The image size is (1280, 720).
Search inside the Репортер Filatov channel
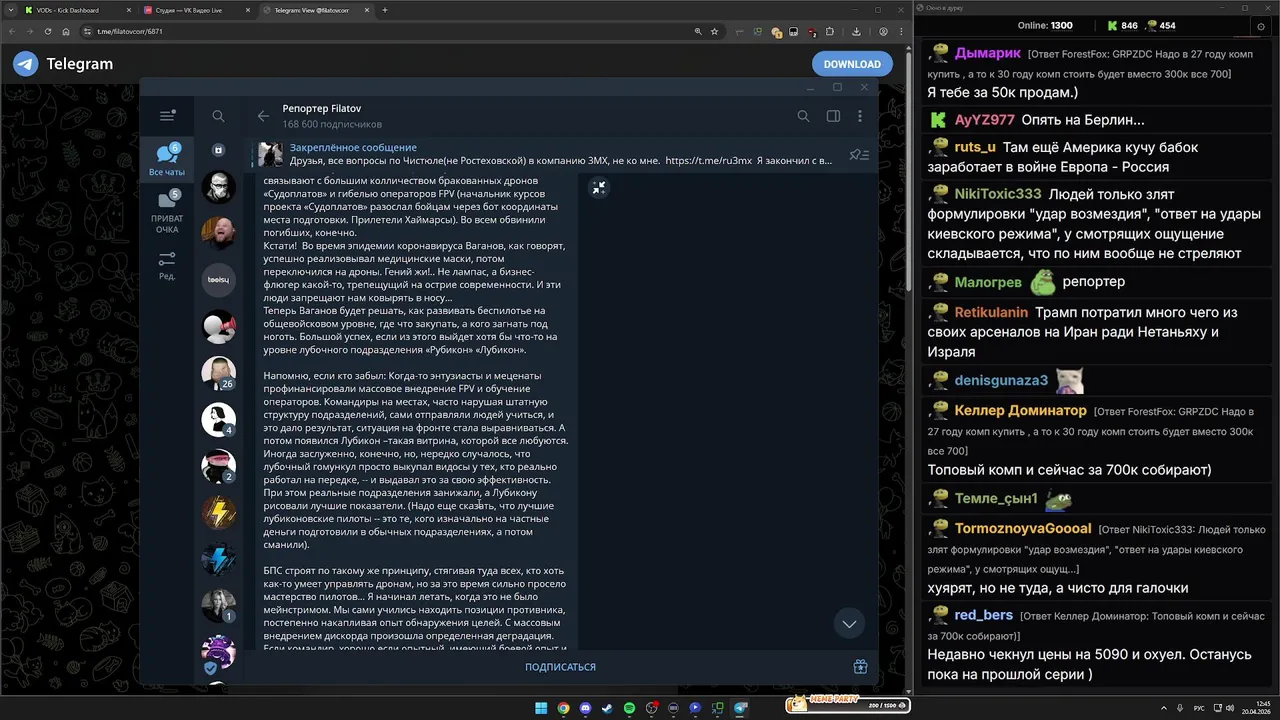(803, 116)
